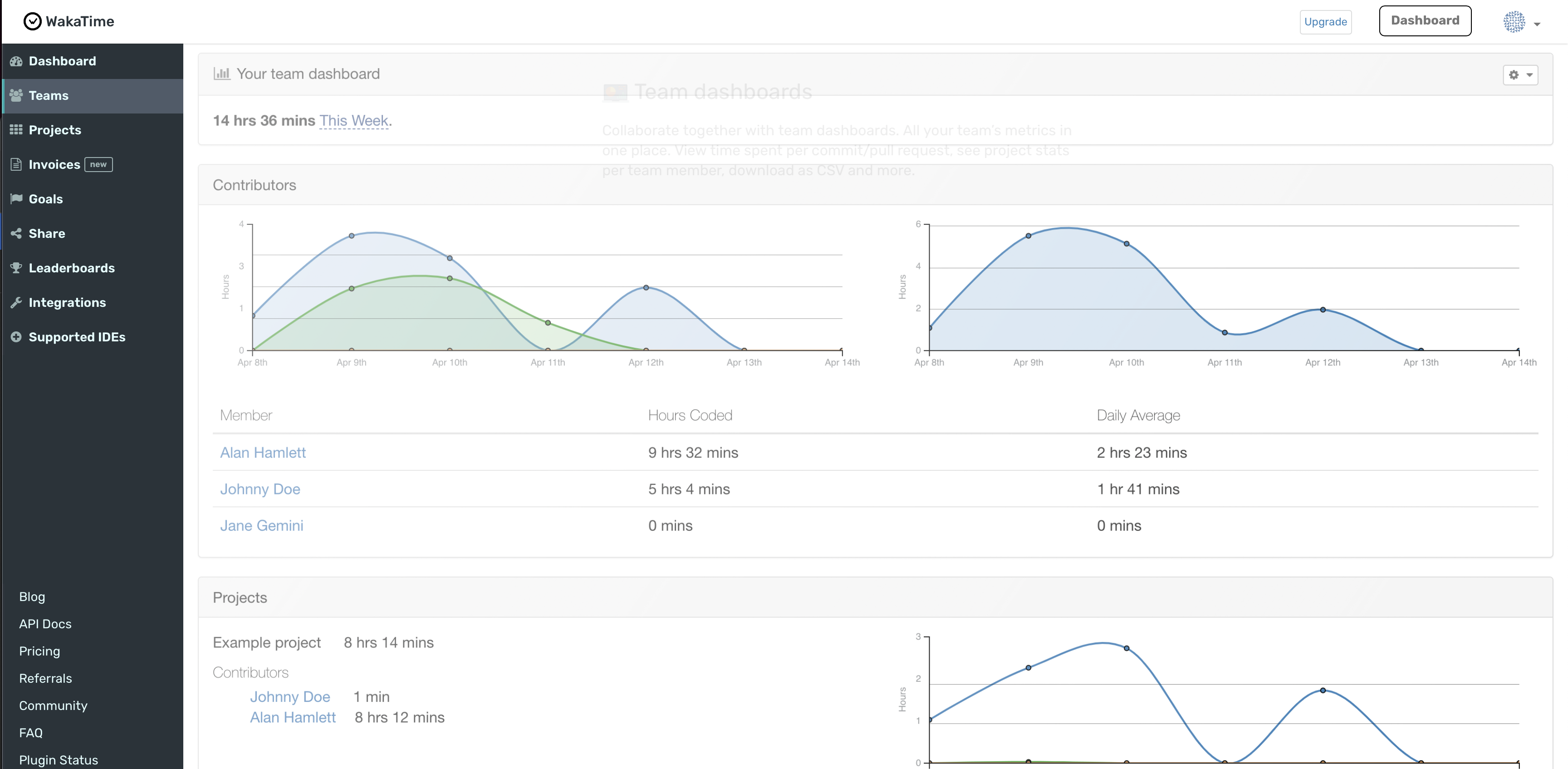Click the Apr 12th data point on left chart
Screen dimensions: 1568x769
[646, 287]
